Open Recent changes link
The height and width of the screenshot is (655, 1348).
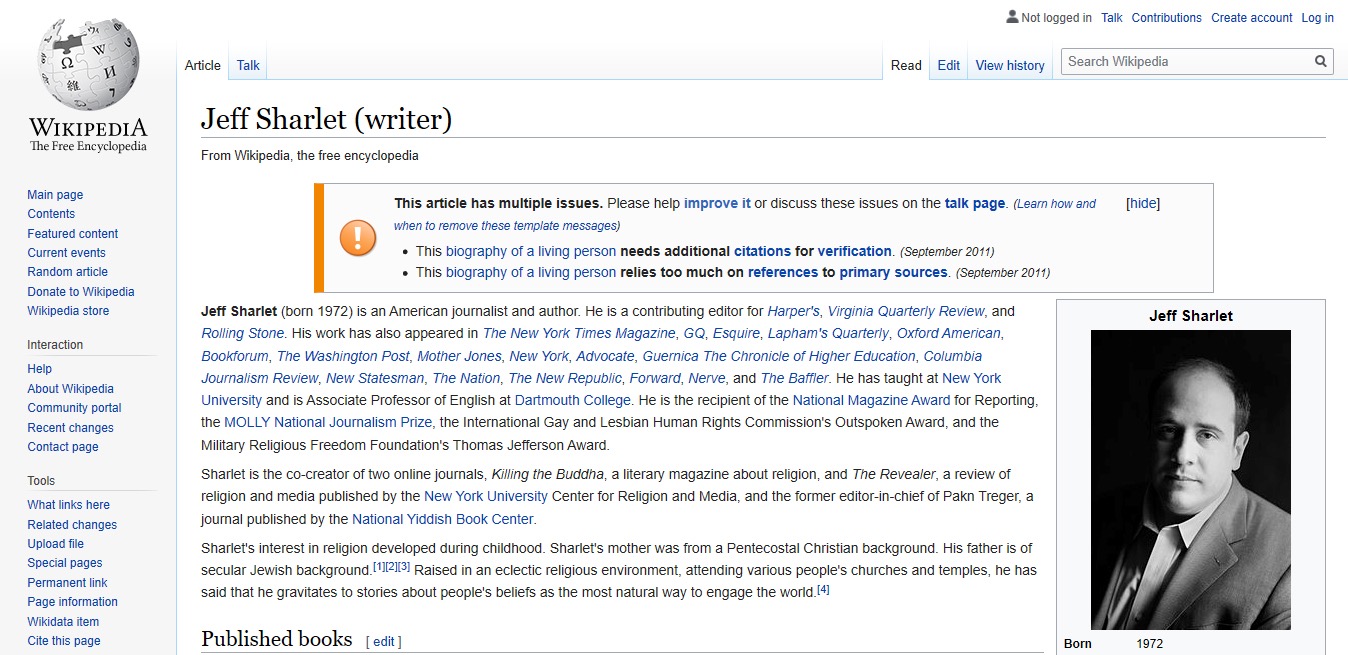tap(70, 428)
